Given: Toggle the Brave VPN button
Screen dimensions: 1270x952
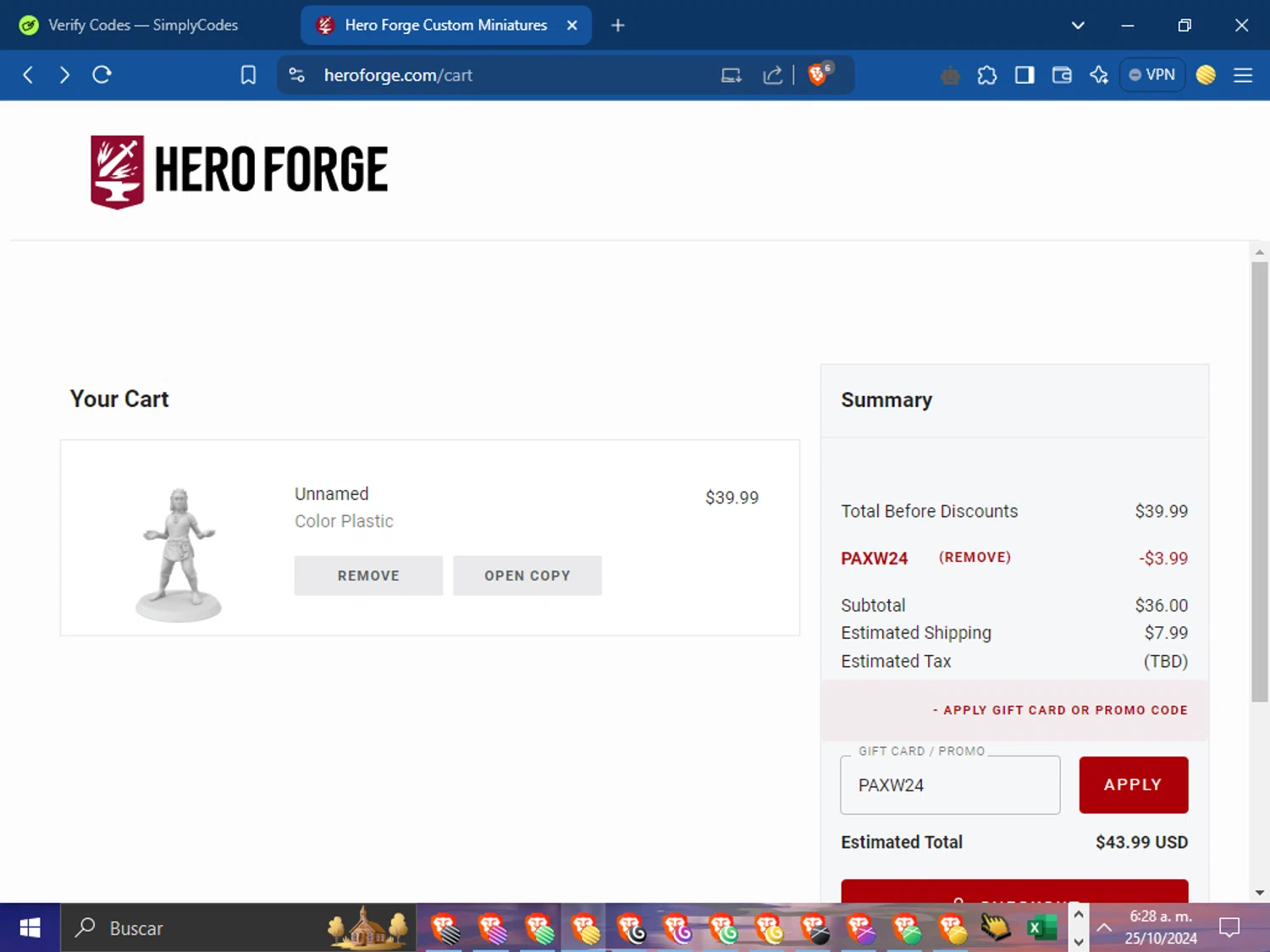Looking at the screenshot, I should [1151, 75].
